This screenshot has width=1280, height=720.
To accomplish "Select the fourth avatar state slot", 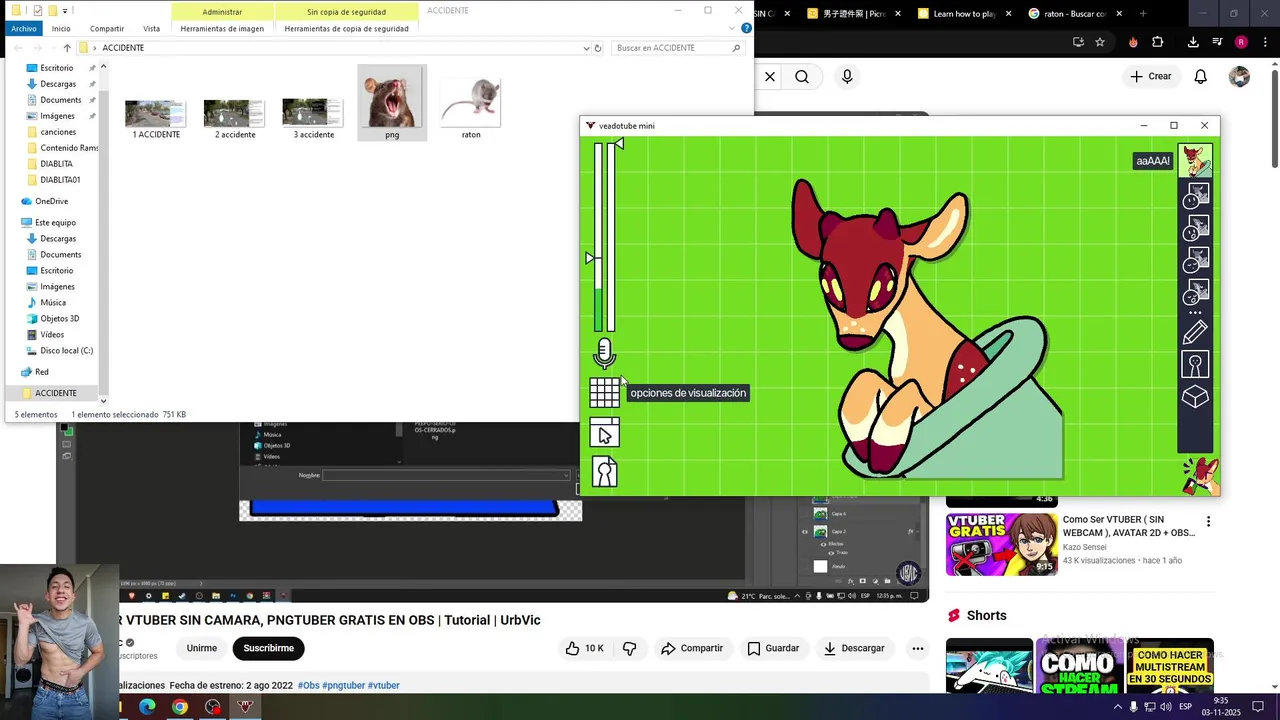I will 1196,261.
